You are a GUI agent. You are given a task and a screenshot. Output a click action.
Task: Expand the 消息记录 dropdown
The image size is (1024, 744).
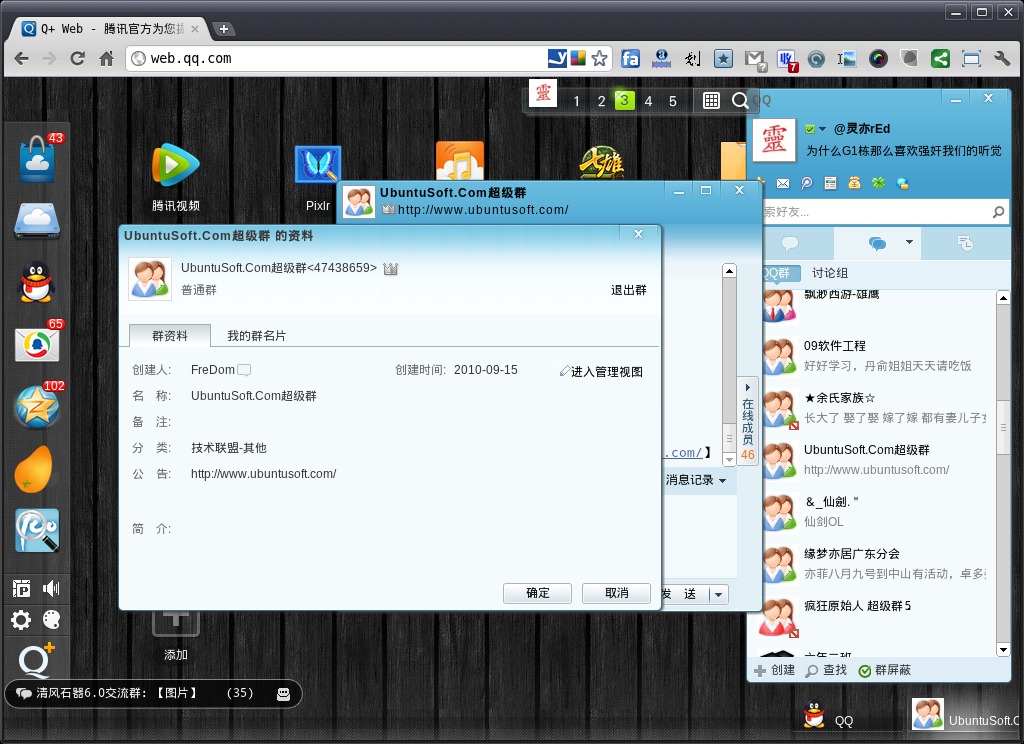point(696,480)
